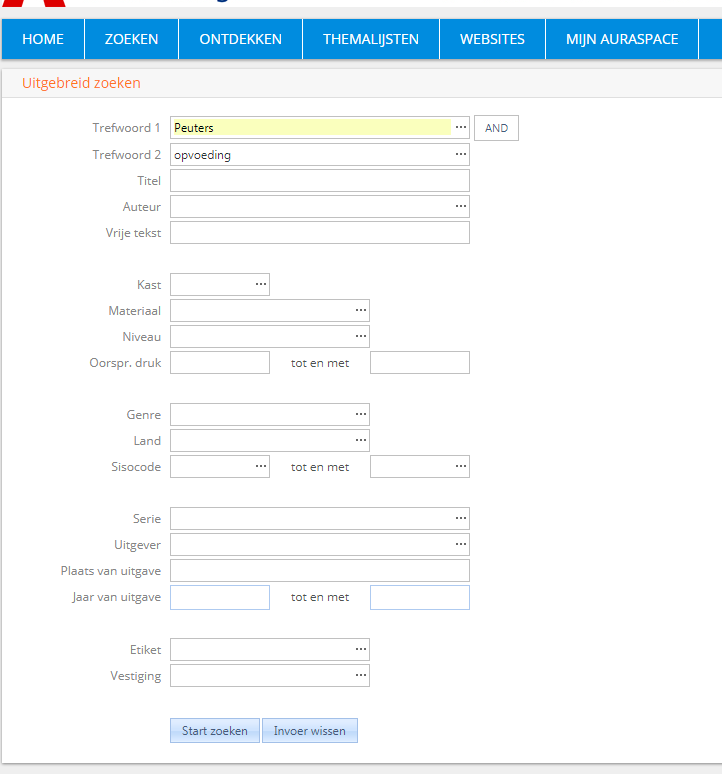Open the Uitgever ellipsis lookup
Screen dimensions: 722x774
click(x=460, y=544)
